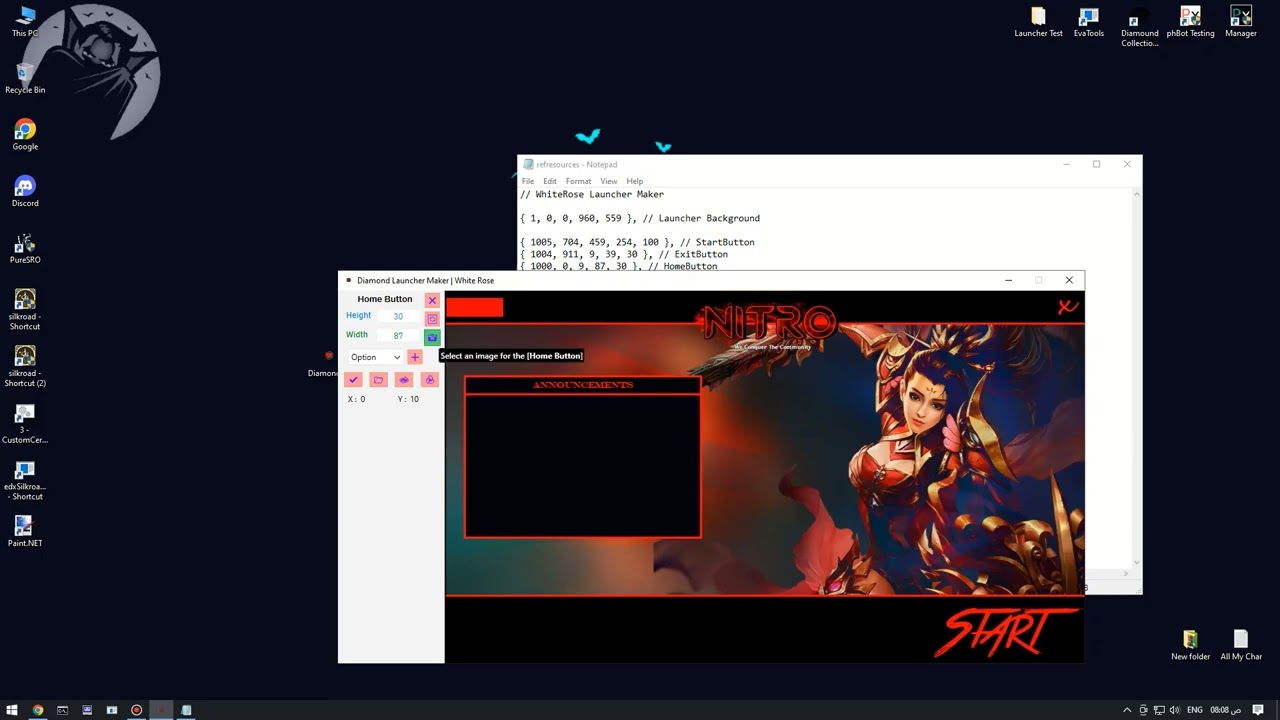The height and width of the screenshot is (720, 1280).
Task: Click the pink checkmark confirm icon
Action: coord(353,380)
